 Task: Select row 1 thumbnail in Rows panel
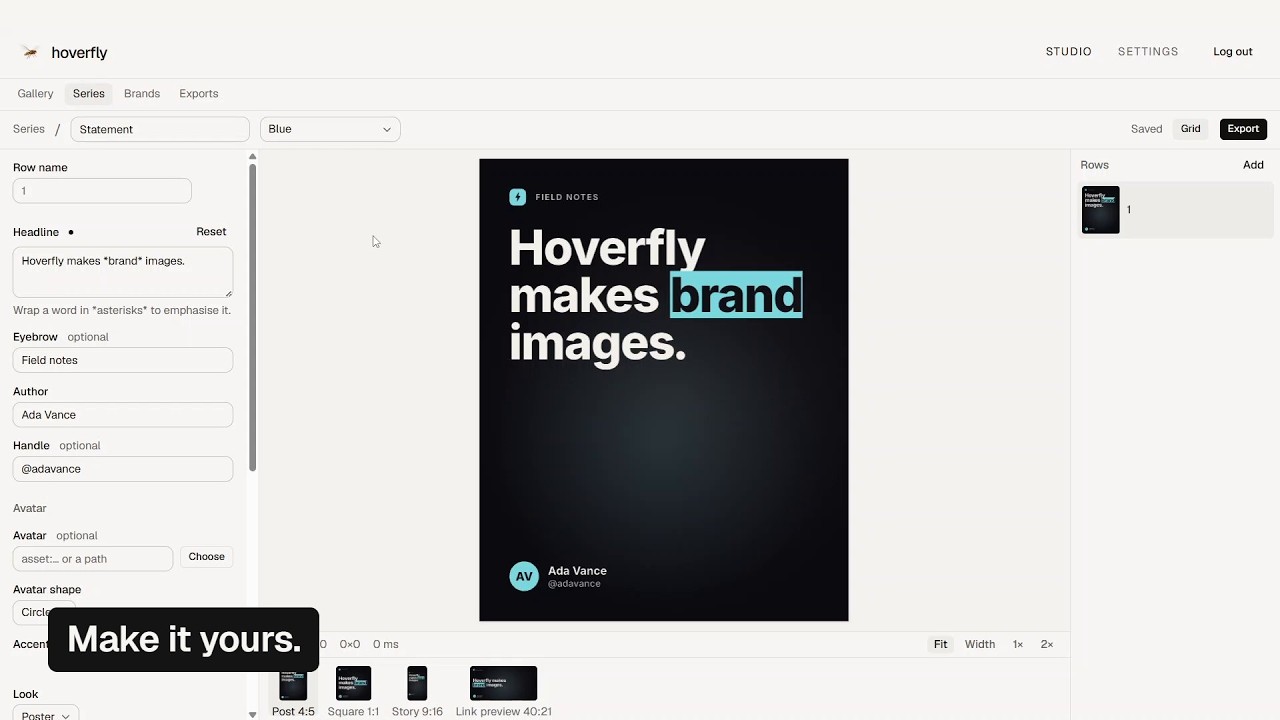click(x=1101, y=210)
